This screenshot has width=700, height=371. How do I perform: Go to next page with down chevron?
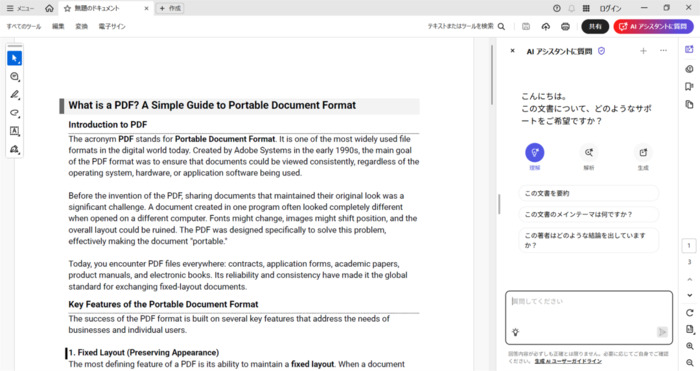pyautogui.click(x=690, y=295)
